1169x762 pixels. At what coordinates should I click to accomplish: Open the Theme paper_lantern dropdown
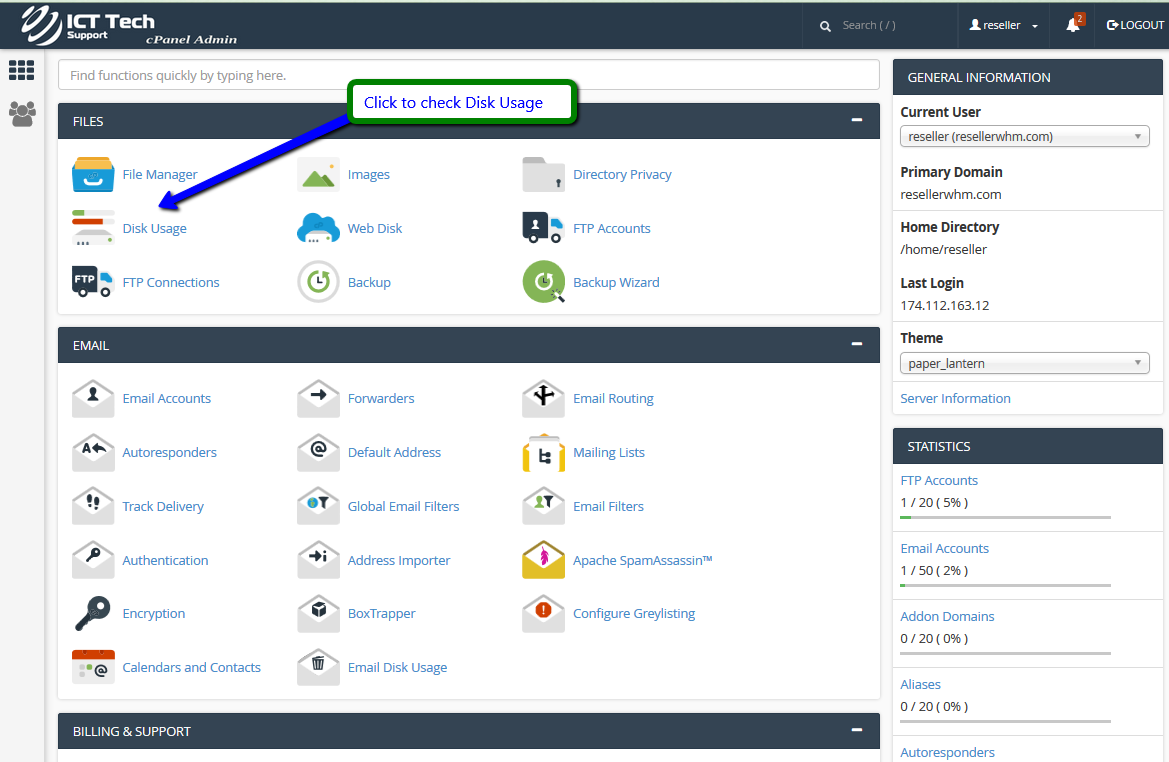pos(1024,363)
